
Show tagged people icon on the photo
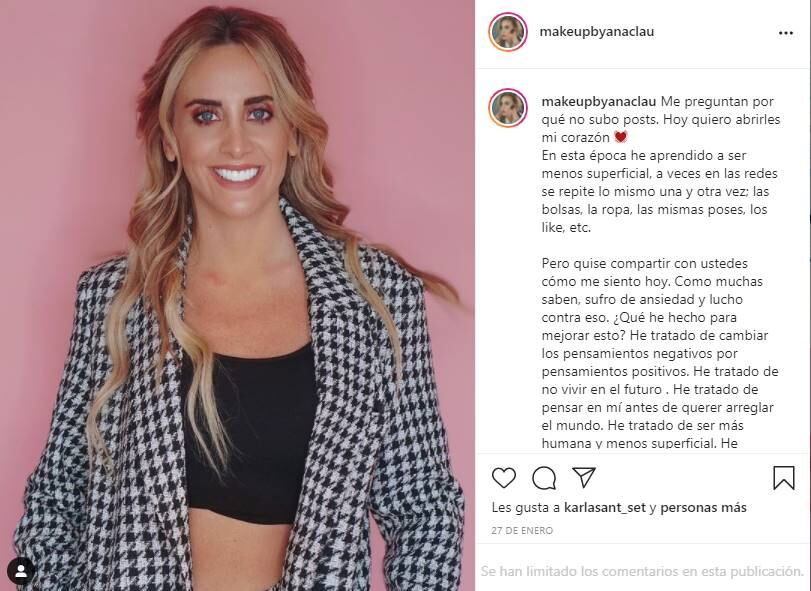pyautogui.click(x=21, y=571)
